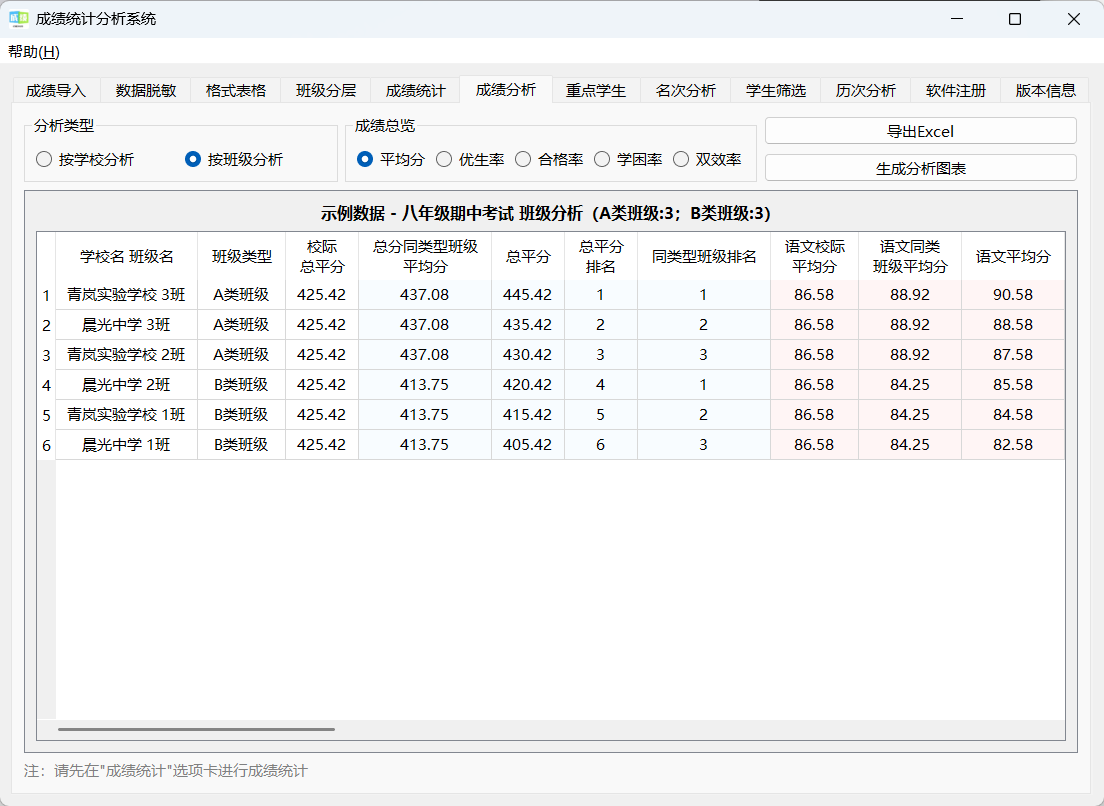Click 语文平均分 column header
Screen dimensions: 1104x806
pyautogui.click(x=1013, y=257)
